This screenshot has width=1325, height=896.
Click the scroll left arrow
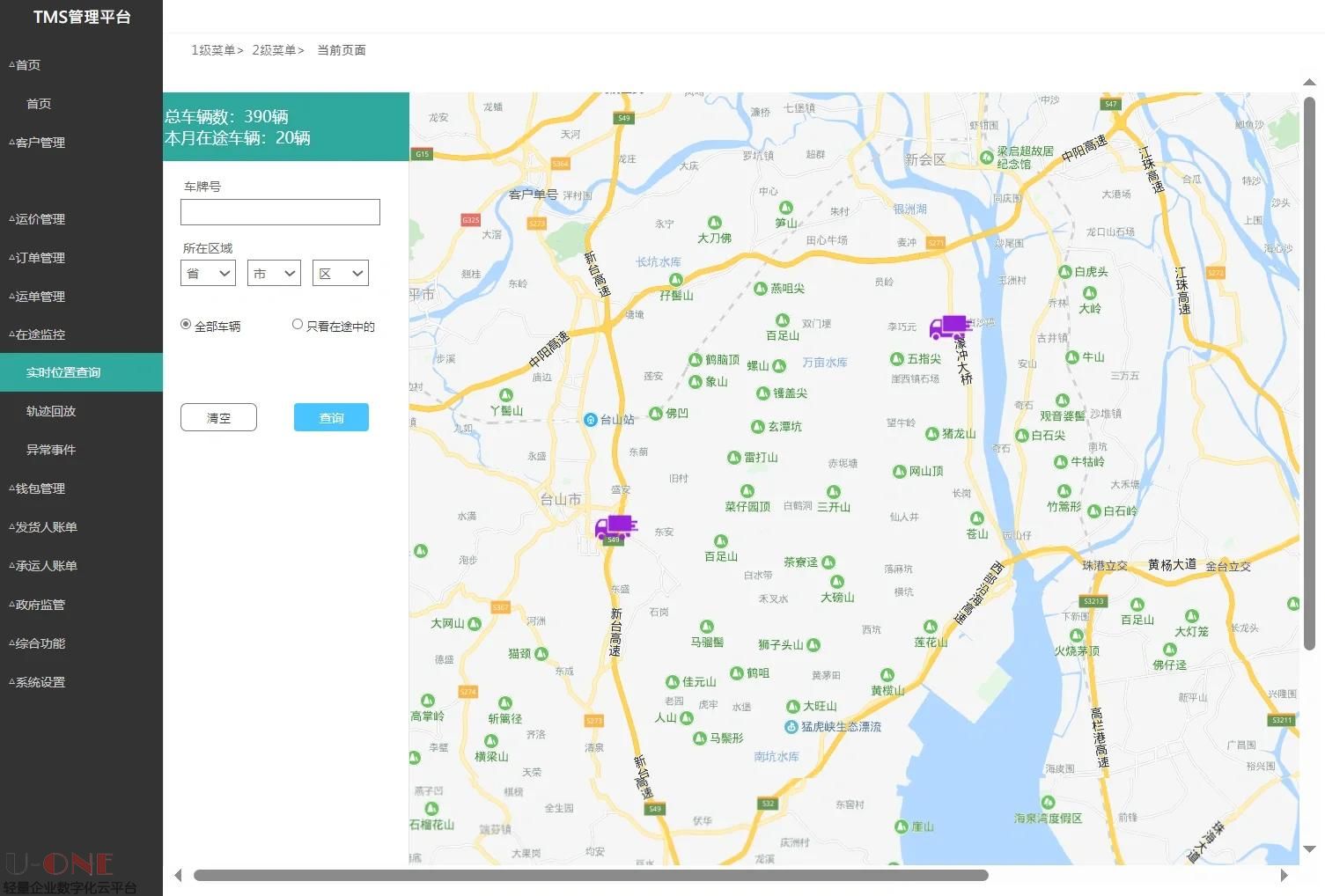[178, 875]
